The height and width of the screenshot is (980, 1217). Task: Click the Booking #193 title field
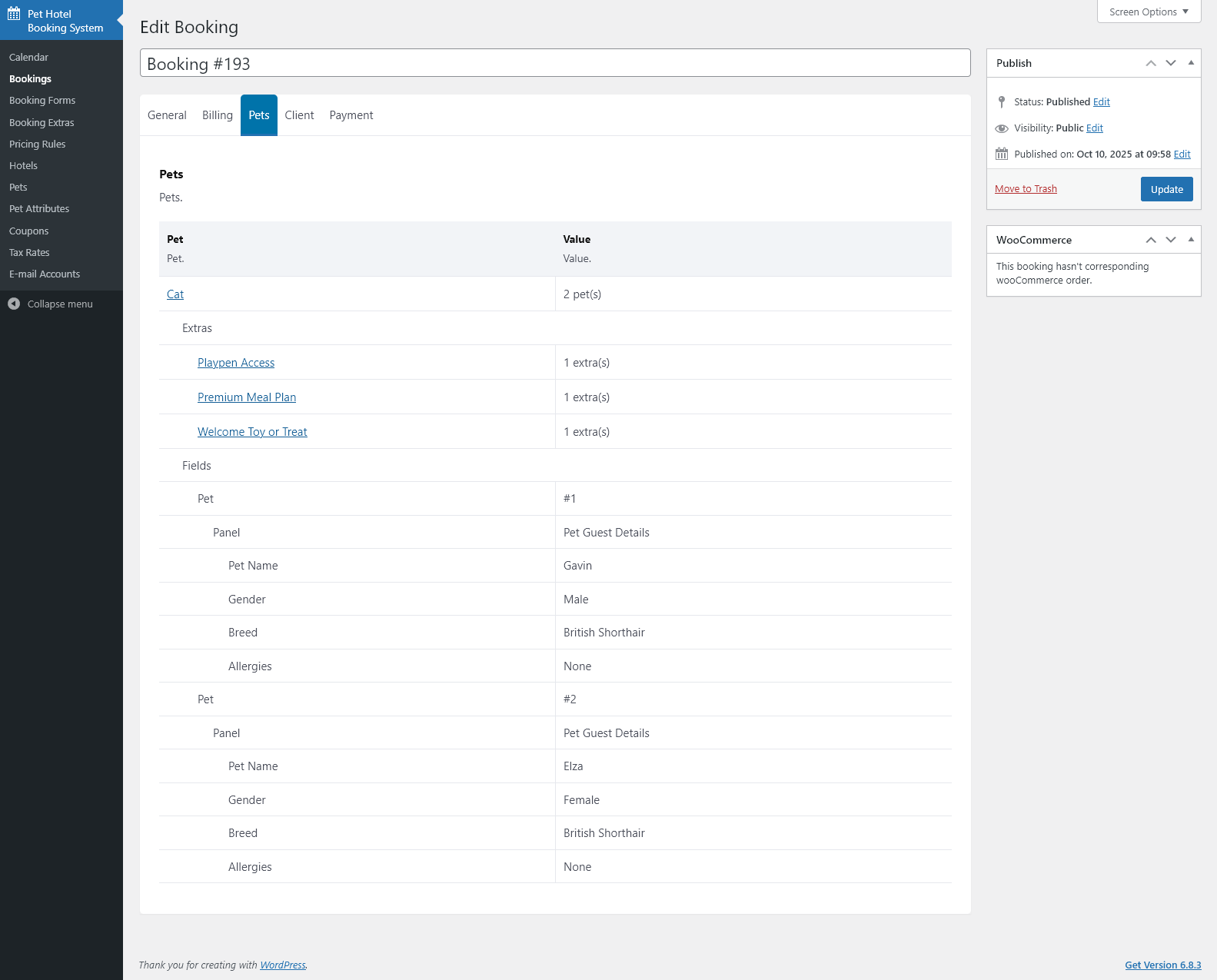coord(555,63)
